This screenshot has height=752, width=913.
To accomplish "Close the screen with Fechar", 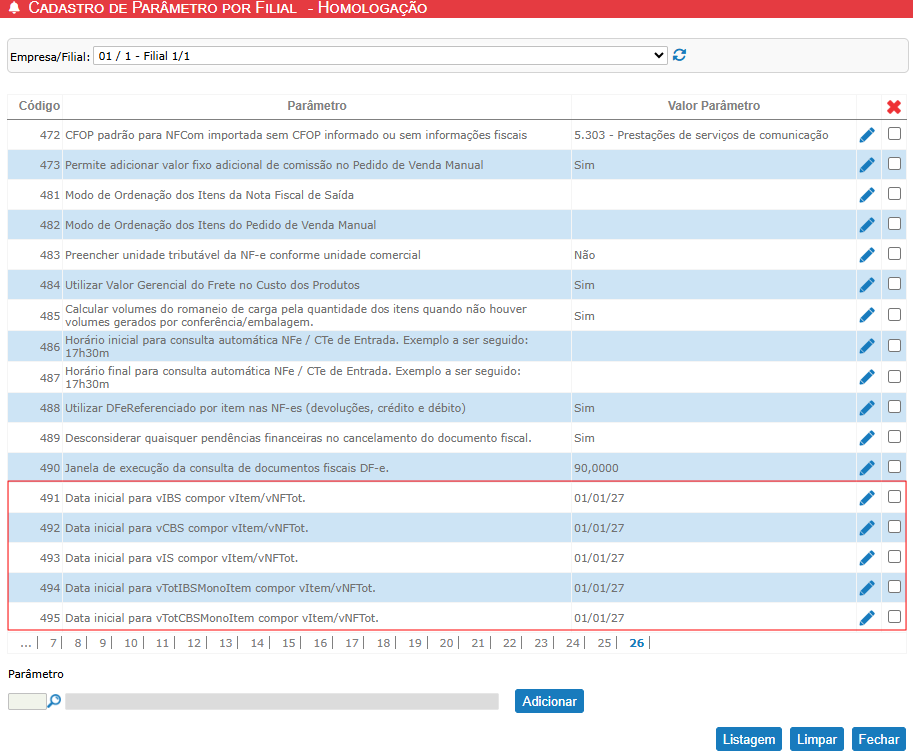I will click(879, 739).
